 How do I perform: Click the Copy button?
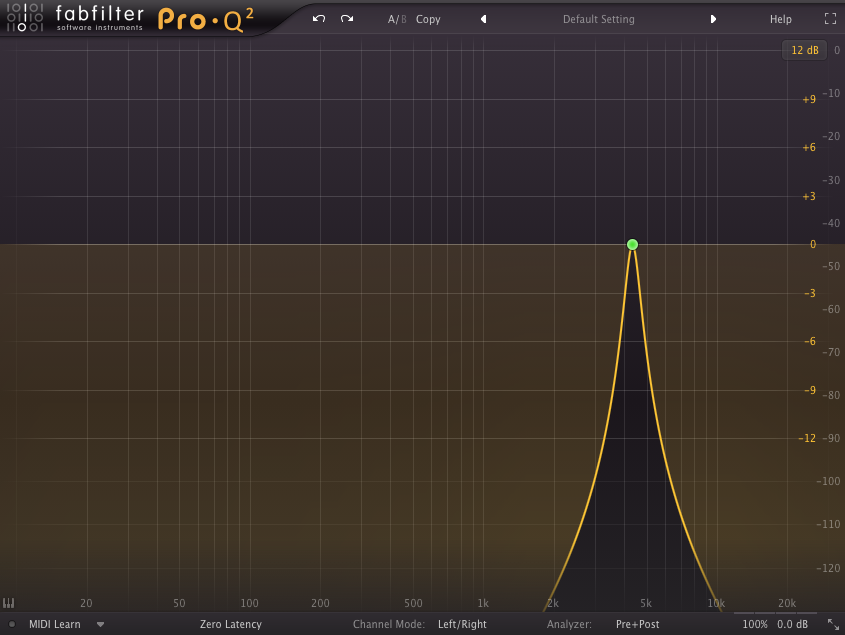428,19
